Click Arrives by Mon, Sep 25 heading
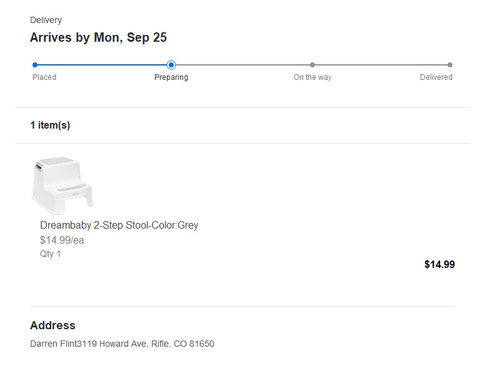Image resolution: width=500 pixels, height=391 pixels. 98,38
